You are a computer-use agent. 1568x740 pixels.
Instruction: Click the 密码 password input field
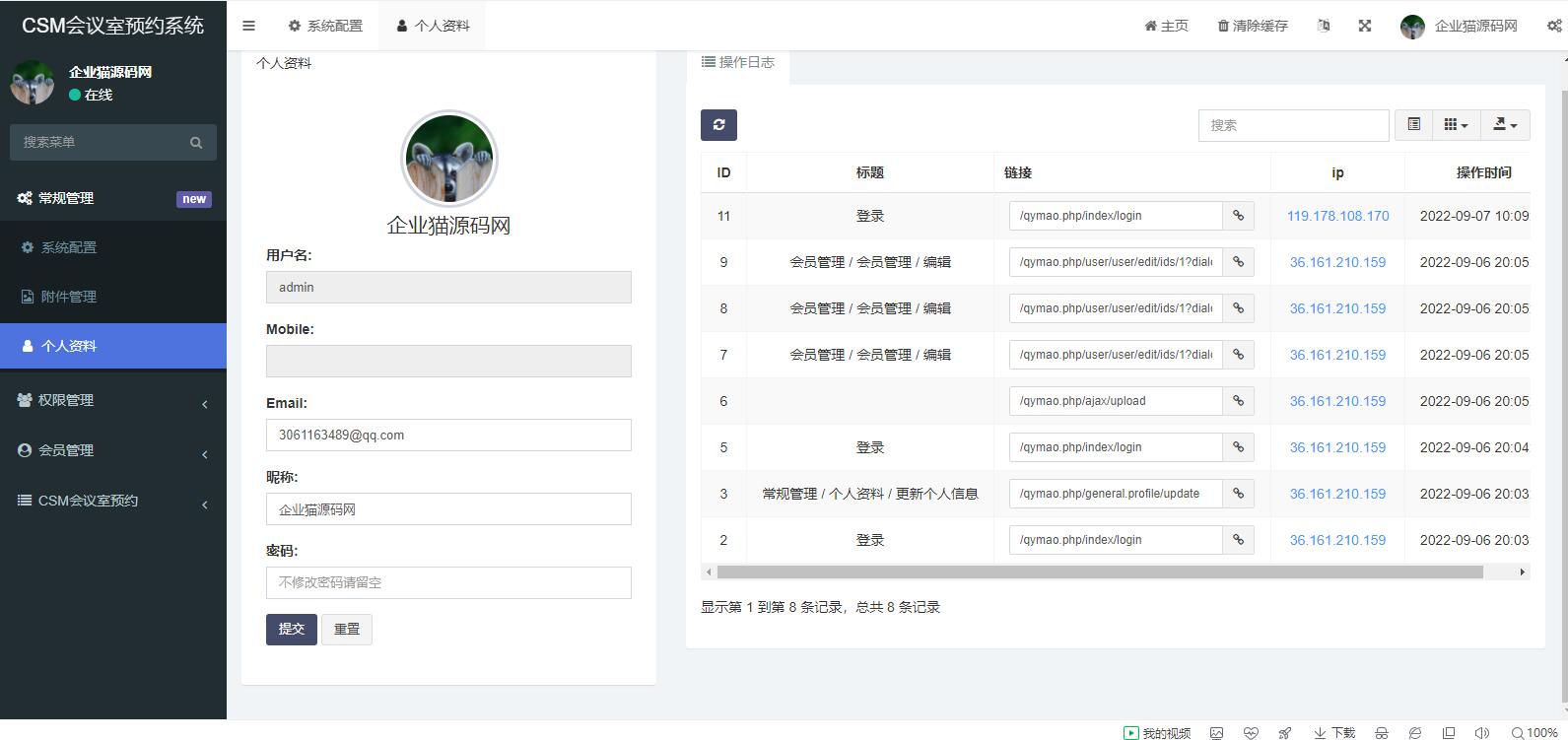(448, 582)
